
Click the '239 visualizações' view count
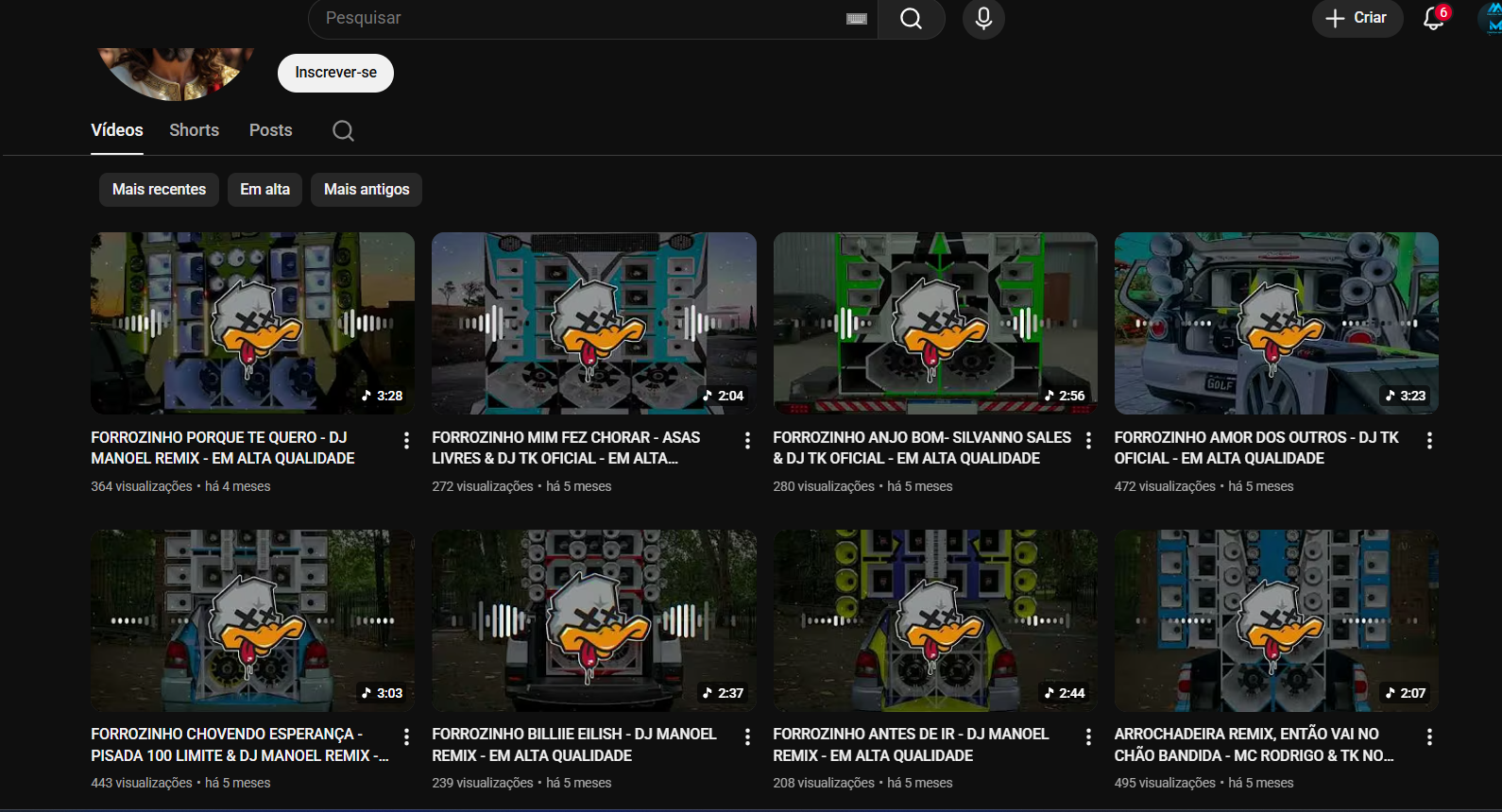(483, 783)
